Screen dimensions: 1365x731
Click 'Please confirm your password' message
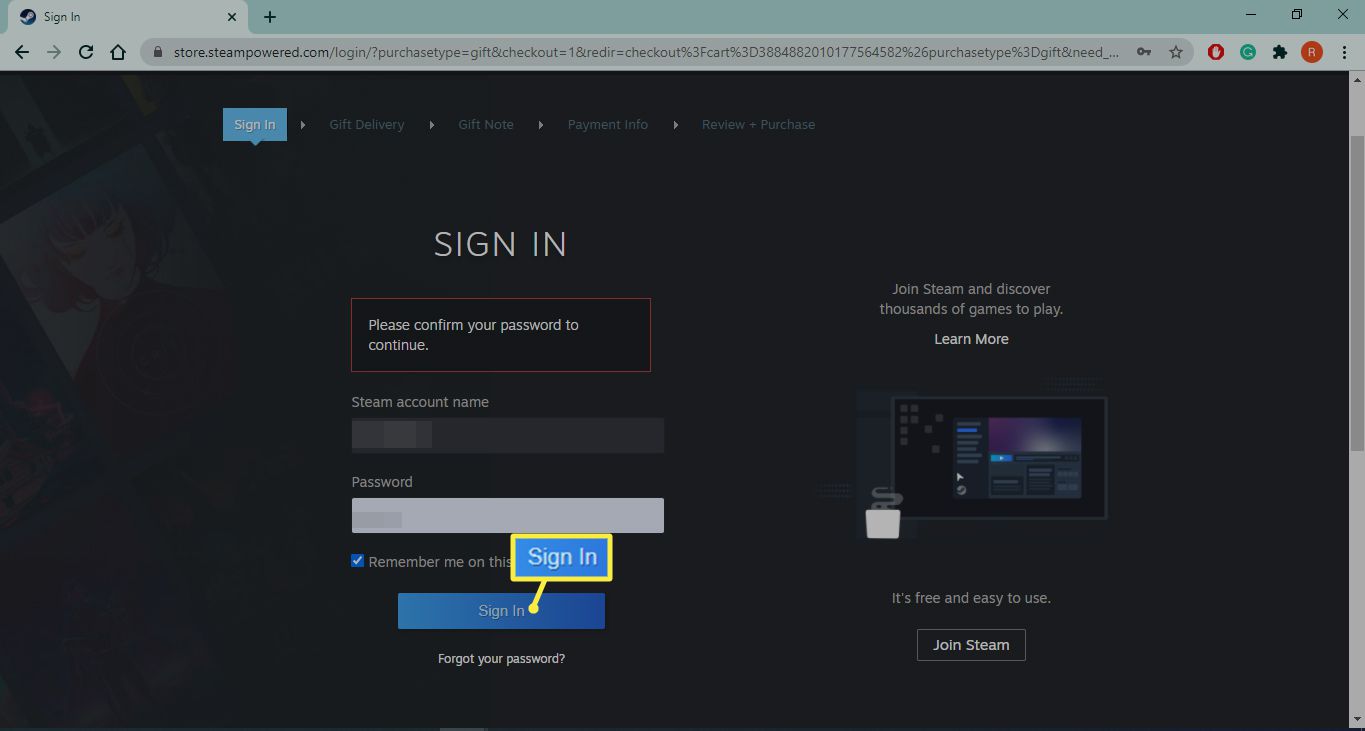pyautogui.click(x=501, y=335)
